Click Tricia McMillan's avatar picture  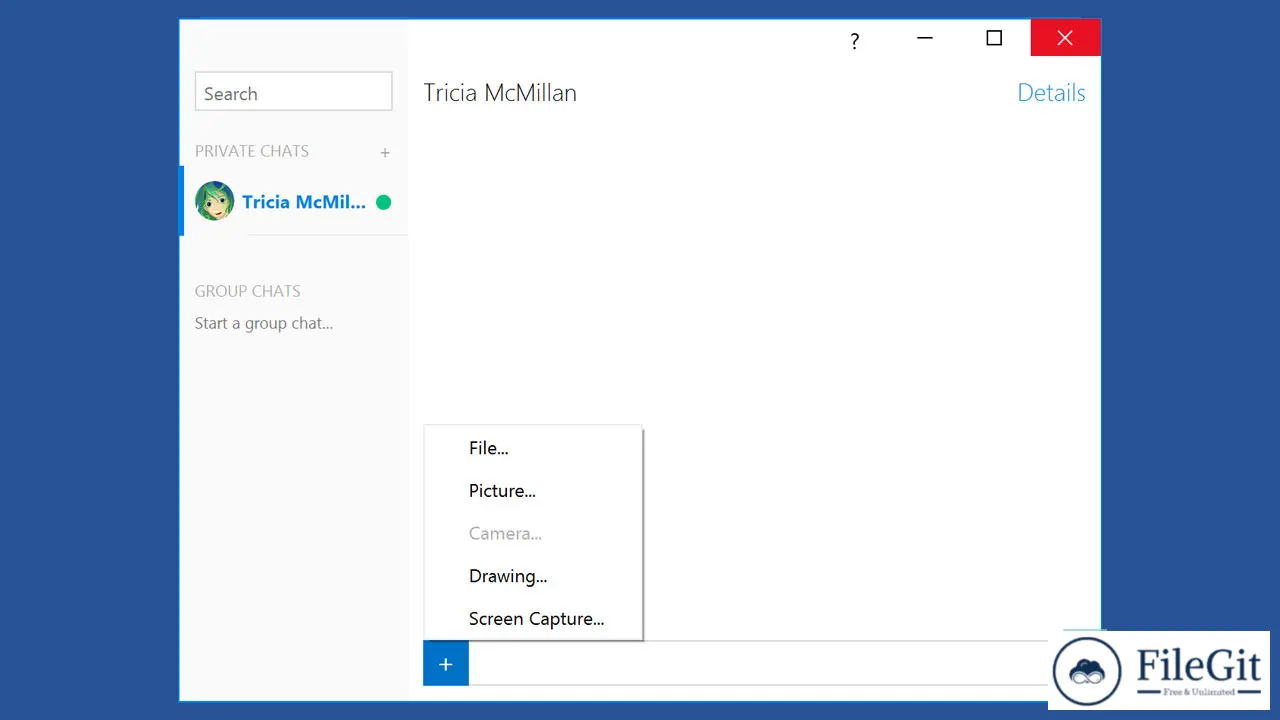[215, 201]
